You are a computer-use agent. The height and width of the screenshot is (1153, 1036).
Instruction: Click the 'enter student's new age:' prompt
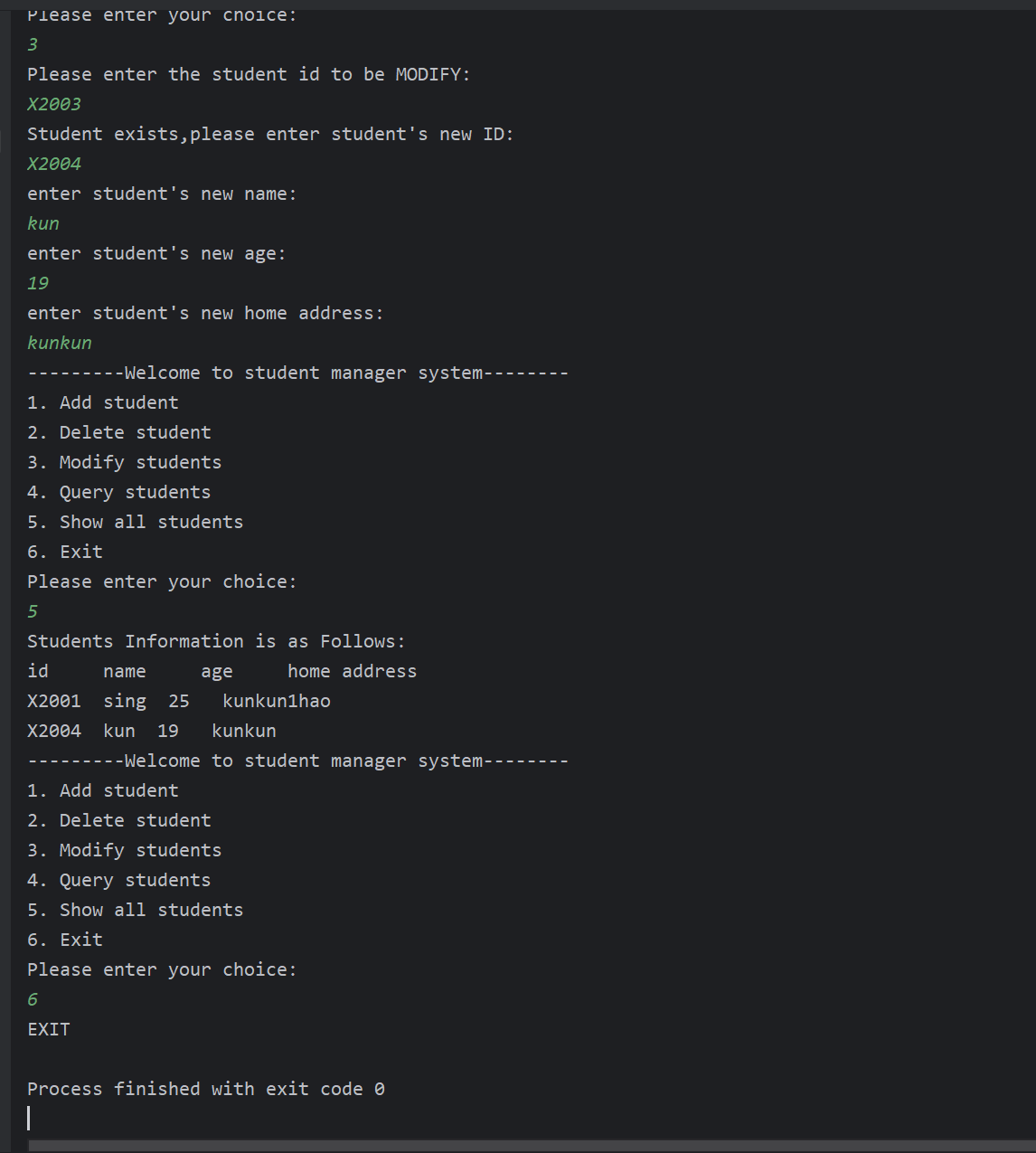coord(156,253)
